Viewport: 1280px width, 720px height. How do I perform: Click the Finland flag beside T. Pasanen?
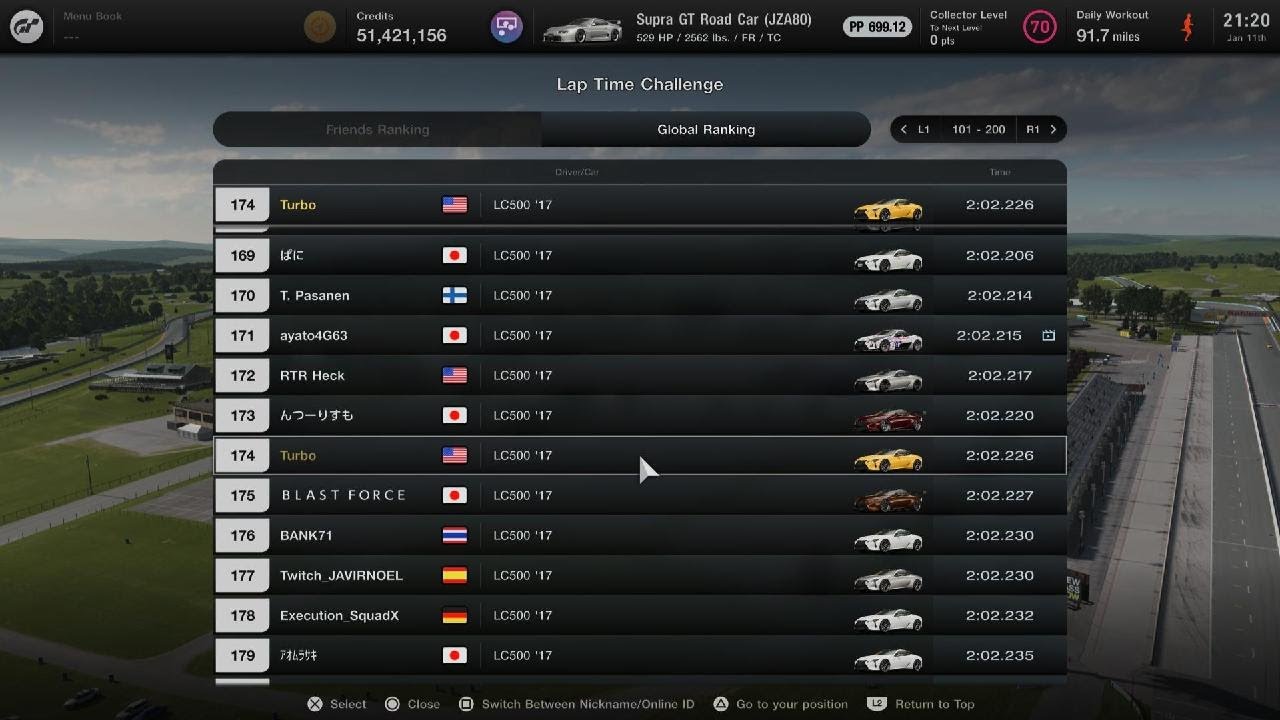point(454,295)
